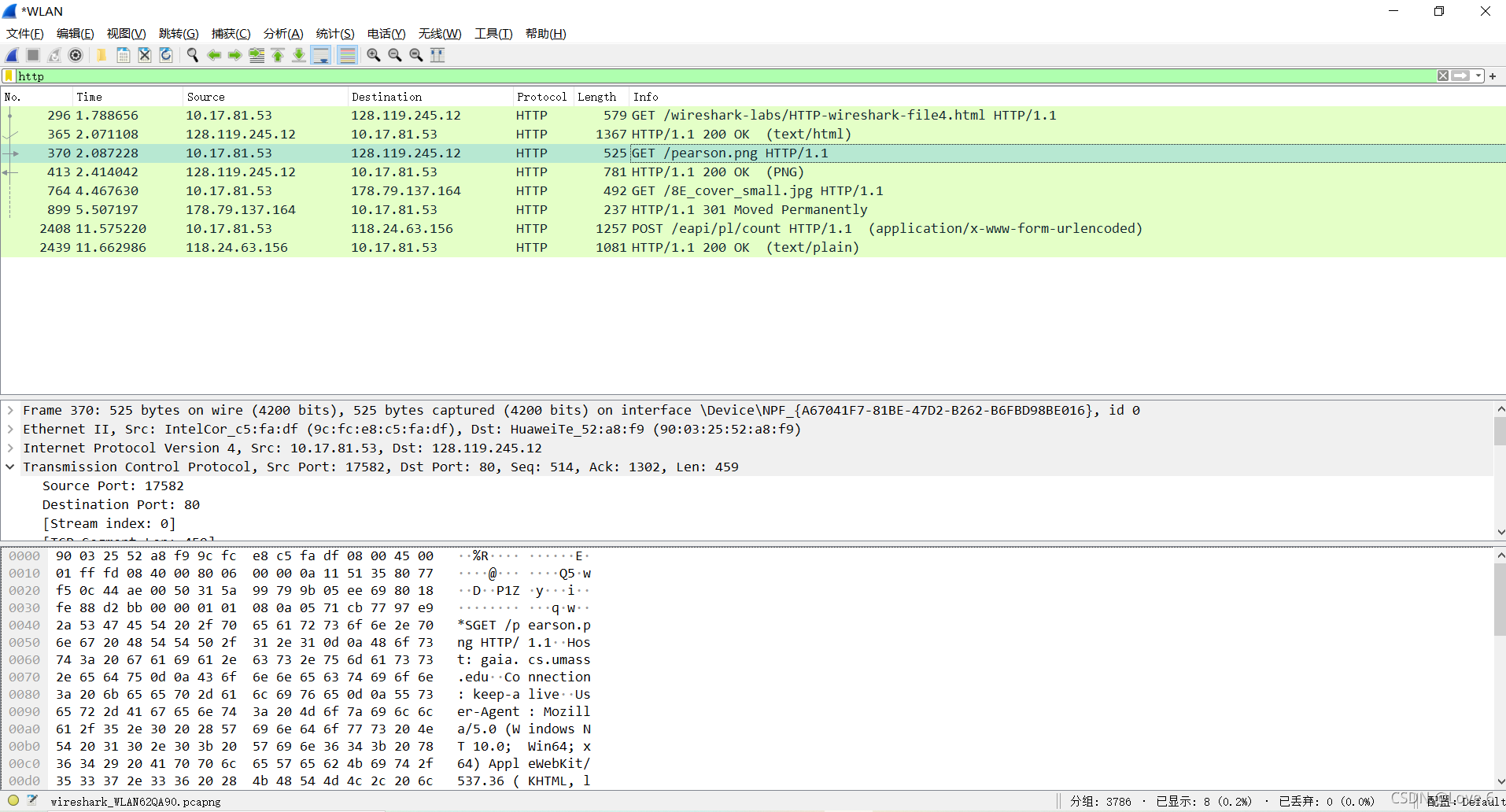The height and width of the screenshot is (812, 1506).
Task: Sort packets by the No. column
Action: pyautogui.click(x=36, y=97)
